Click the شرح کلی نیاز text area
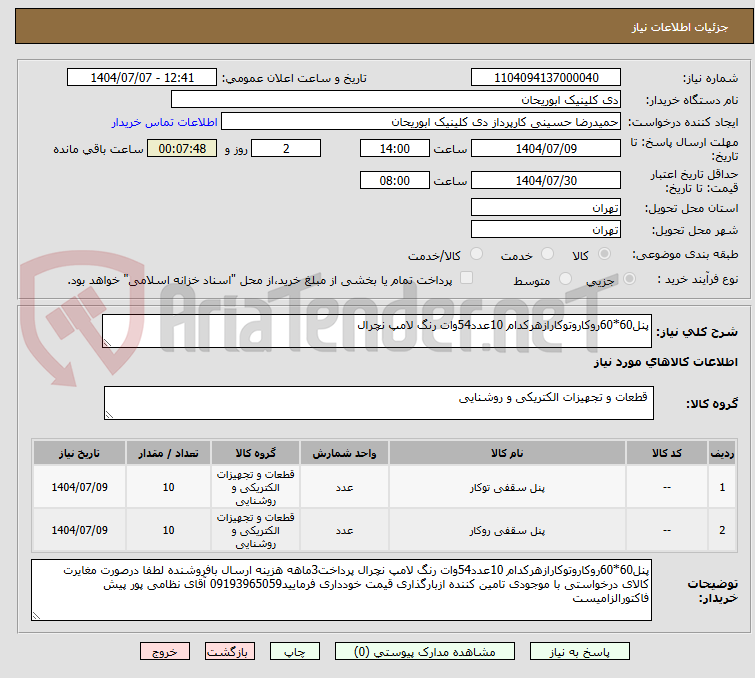The width and height of the screenshot is (755, 678). (377, 331)
